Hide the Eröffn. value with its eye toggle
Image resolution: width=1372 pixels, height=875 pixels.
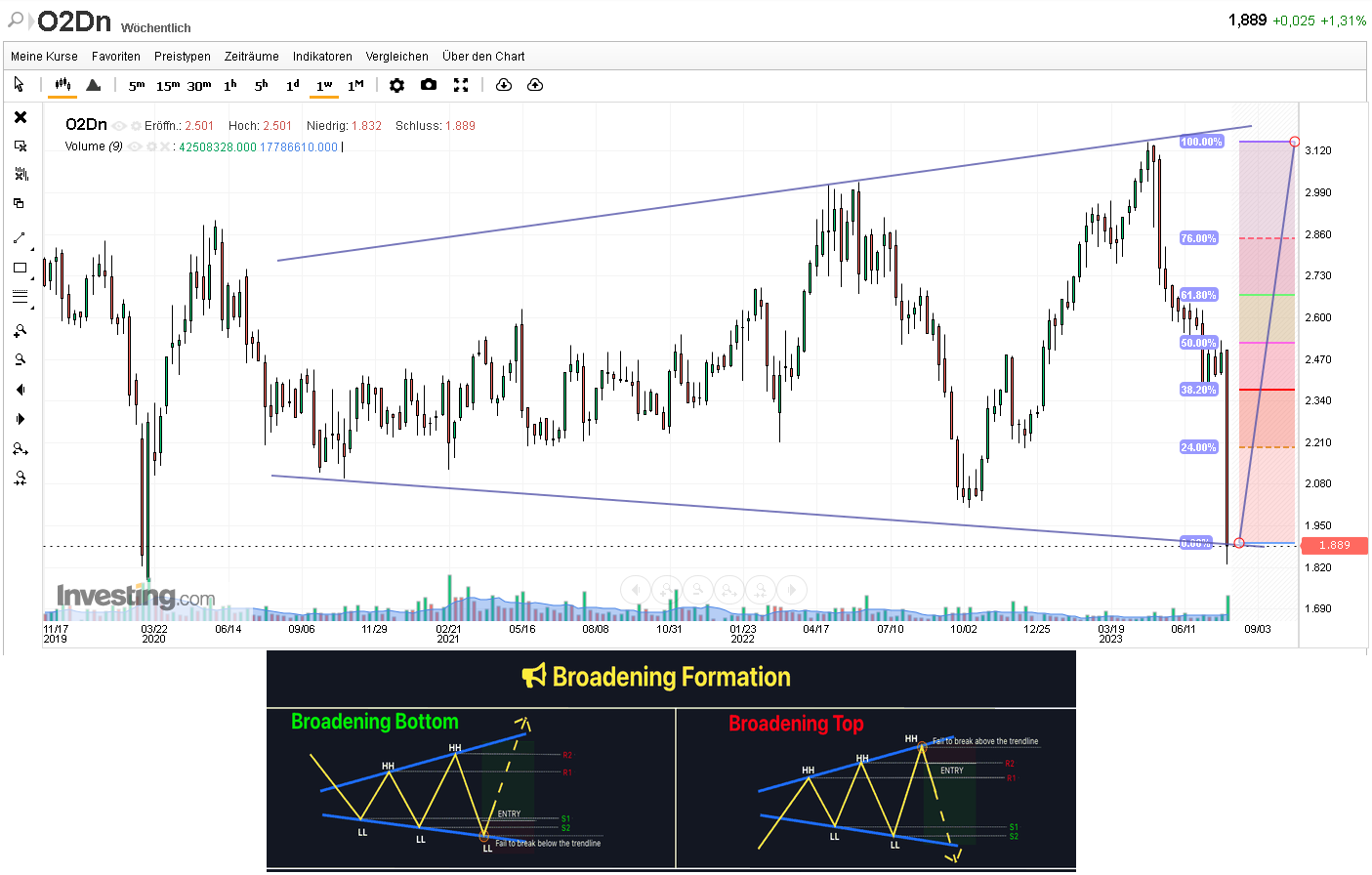click(118, 125)
